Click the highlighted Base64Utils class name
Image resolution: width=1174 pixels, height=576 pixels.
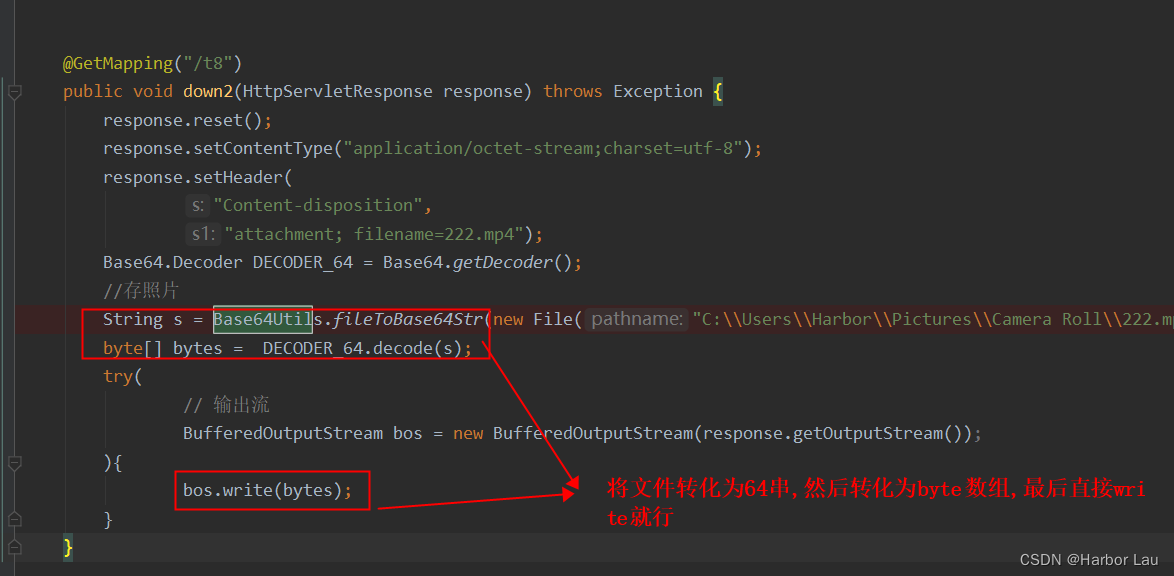click(x=262, y=319)
